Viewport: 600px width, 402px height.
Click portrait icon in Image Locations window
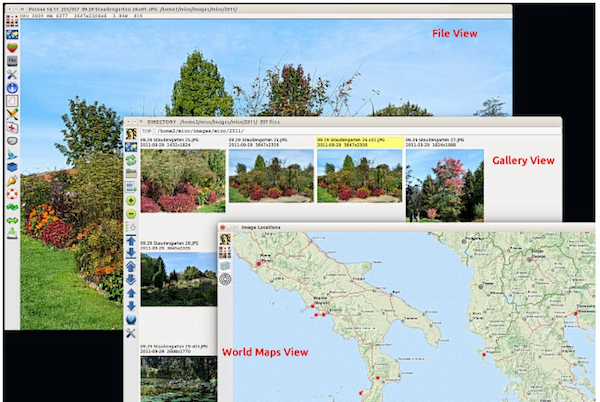(x=225, y=239)
